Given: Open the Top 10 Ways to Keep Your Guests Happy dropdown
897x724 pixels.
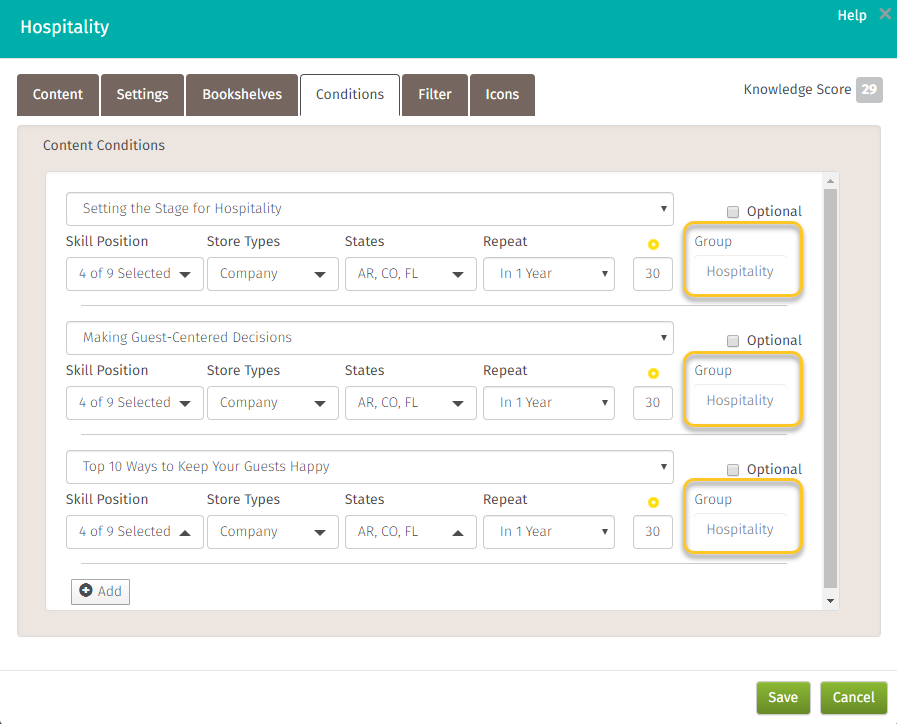Looking at the screenshot, I should (370, 467).
